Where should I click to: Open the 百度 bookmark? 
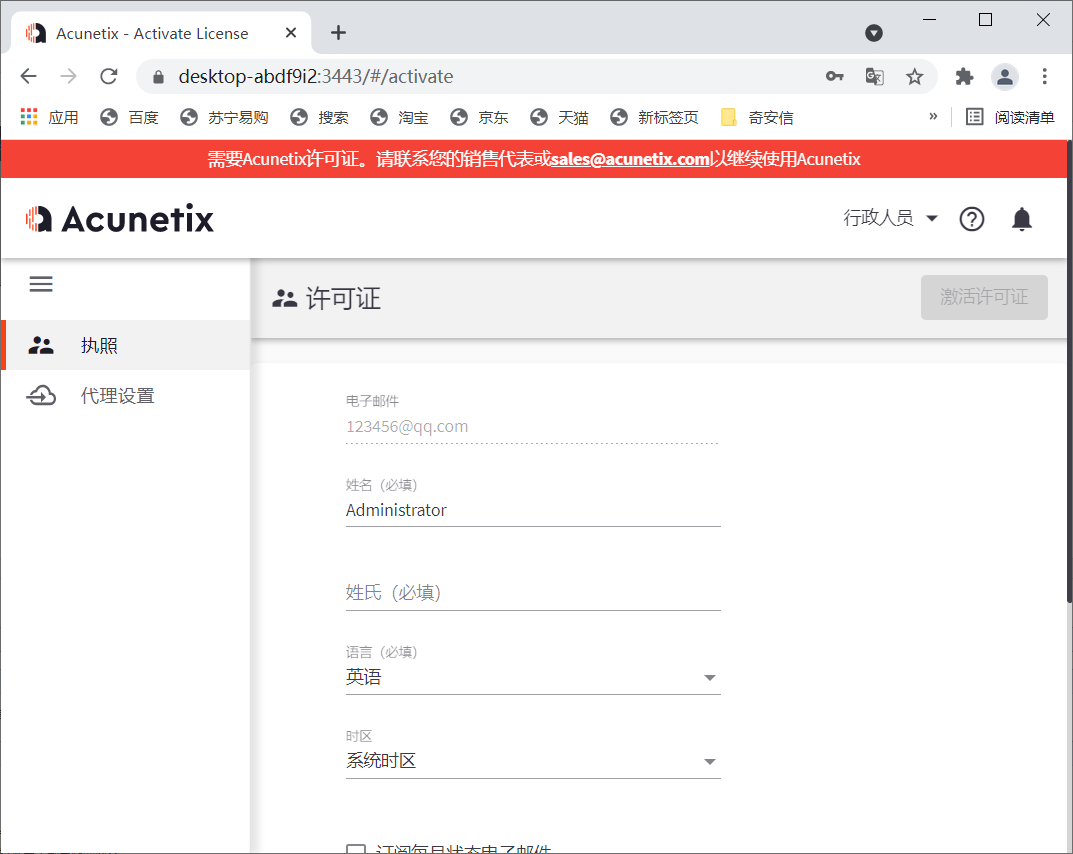[129, 117]
